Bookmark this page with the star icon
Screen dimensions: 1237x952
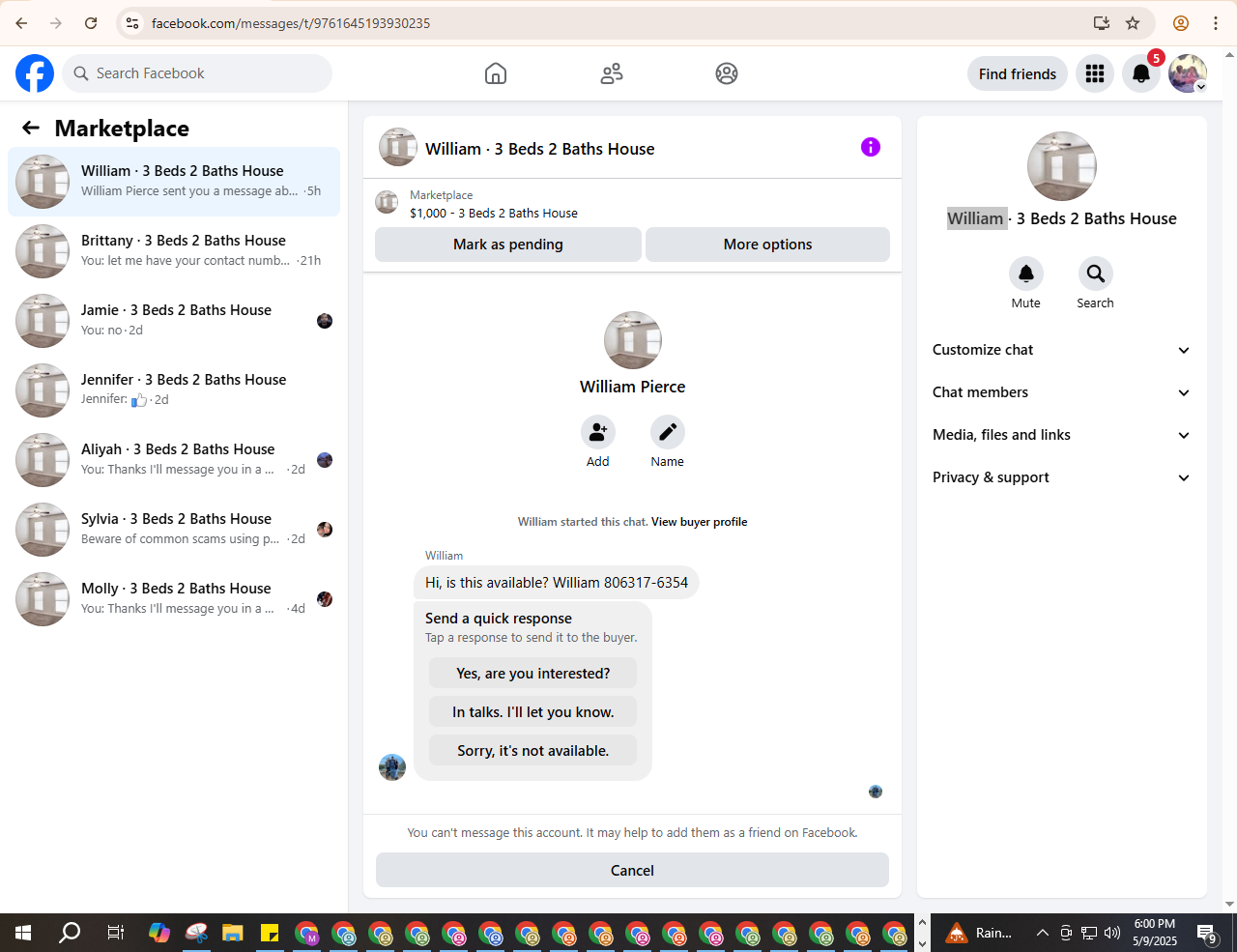(x=1134, y=23)
